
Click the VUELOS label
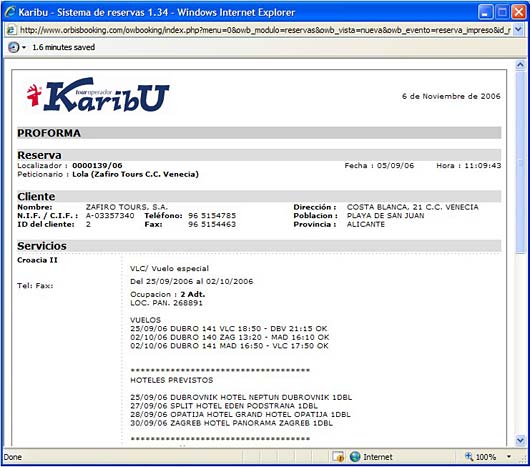pyautogui.click(x=146, y=320)
